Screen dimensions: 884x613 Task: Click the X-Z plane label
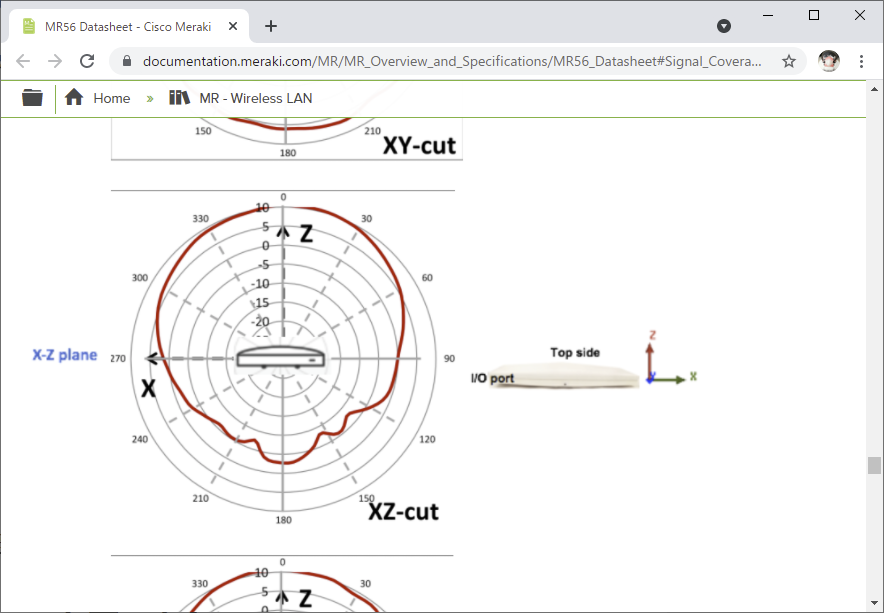pyautogui.click(x=65, y=355)
